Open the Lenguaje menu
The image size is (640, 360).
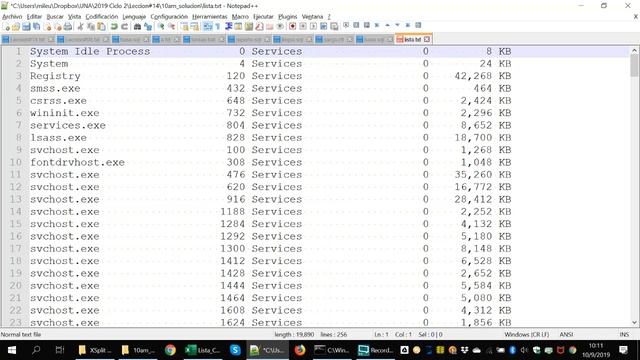134,17
